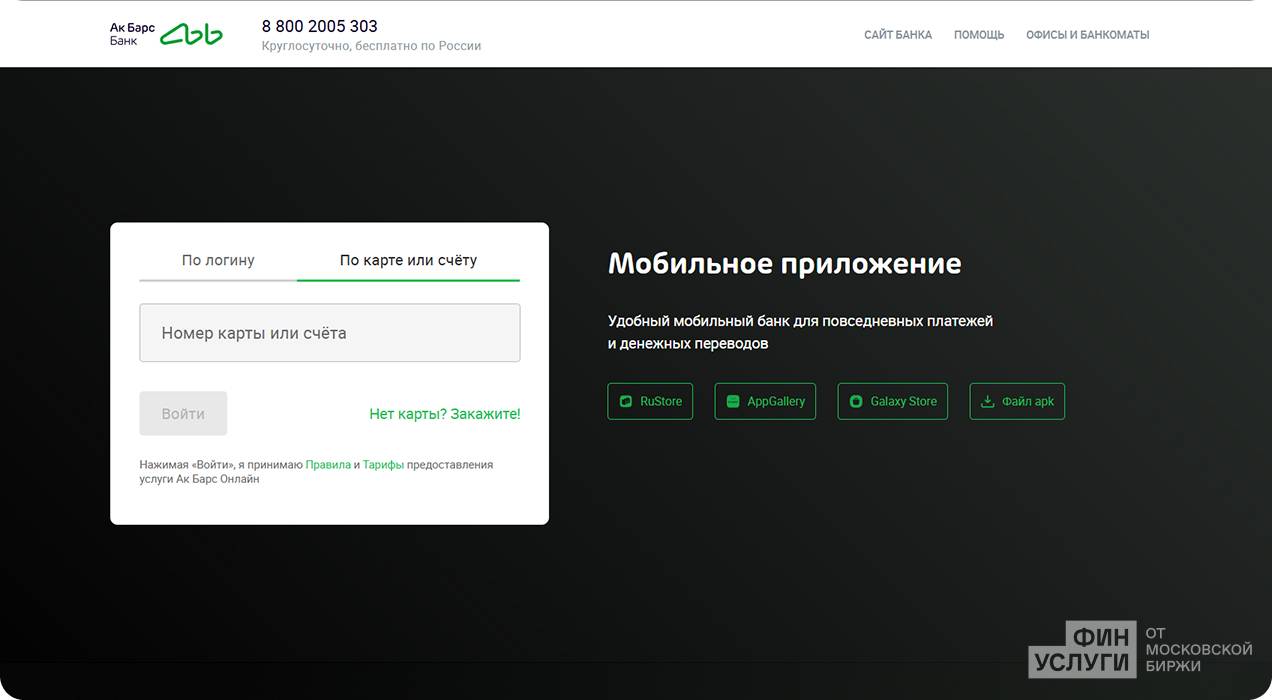Viewport: 1272px width, 700px height.
Task: Open the Тарифы link
Action: (383, 465)
